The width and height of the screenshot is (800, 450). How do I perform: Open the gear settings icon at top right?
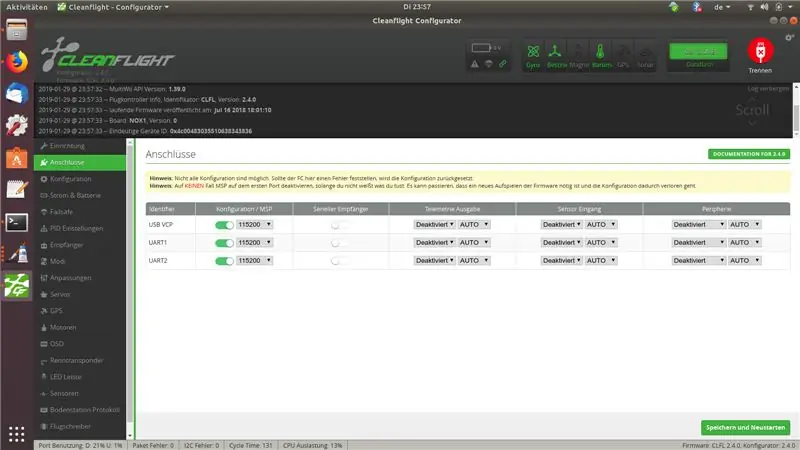click(789, 38)
